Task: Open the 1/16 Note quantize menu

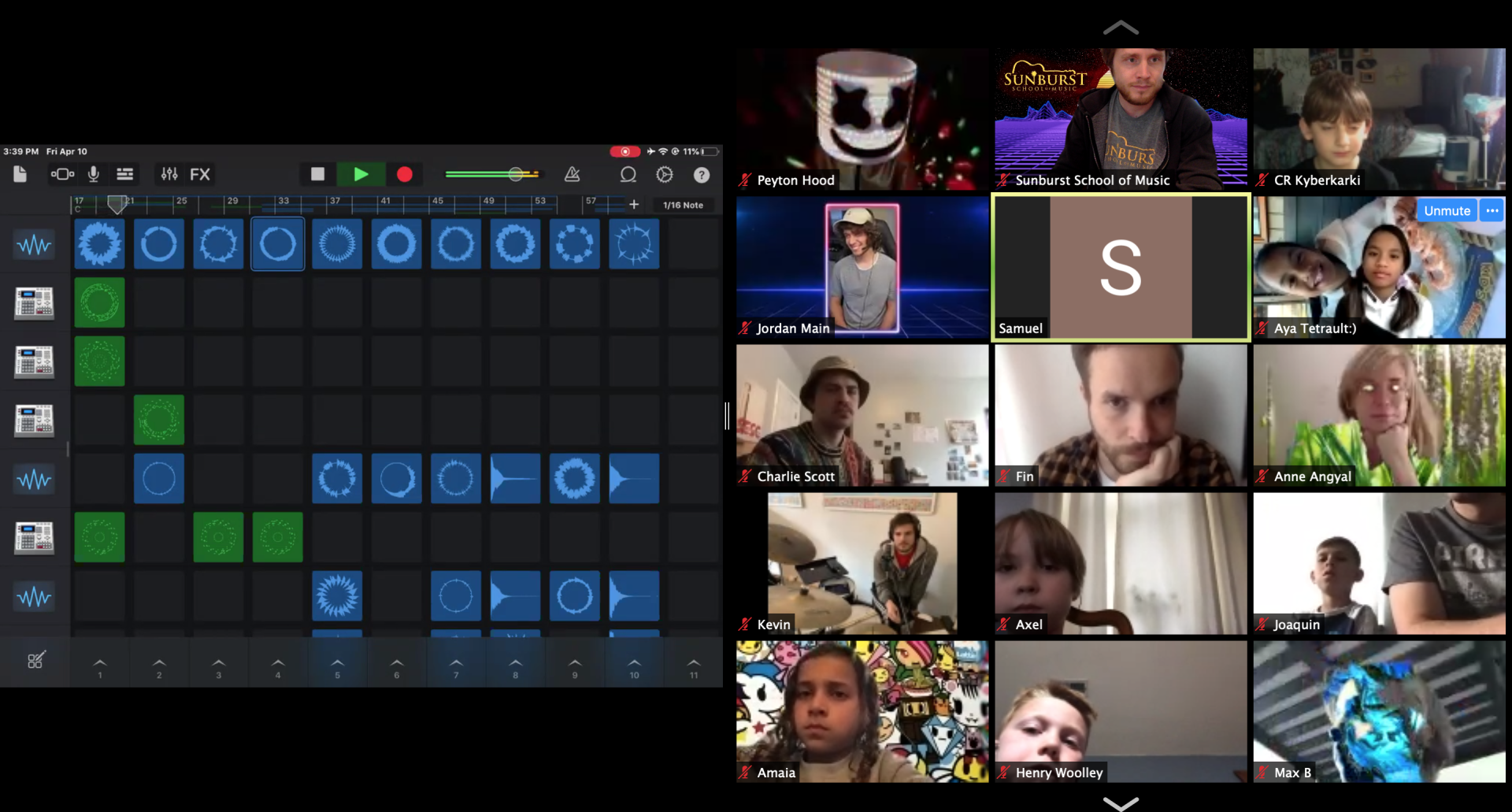Action: coord(684,205)
